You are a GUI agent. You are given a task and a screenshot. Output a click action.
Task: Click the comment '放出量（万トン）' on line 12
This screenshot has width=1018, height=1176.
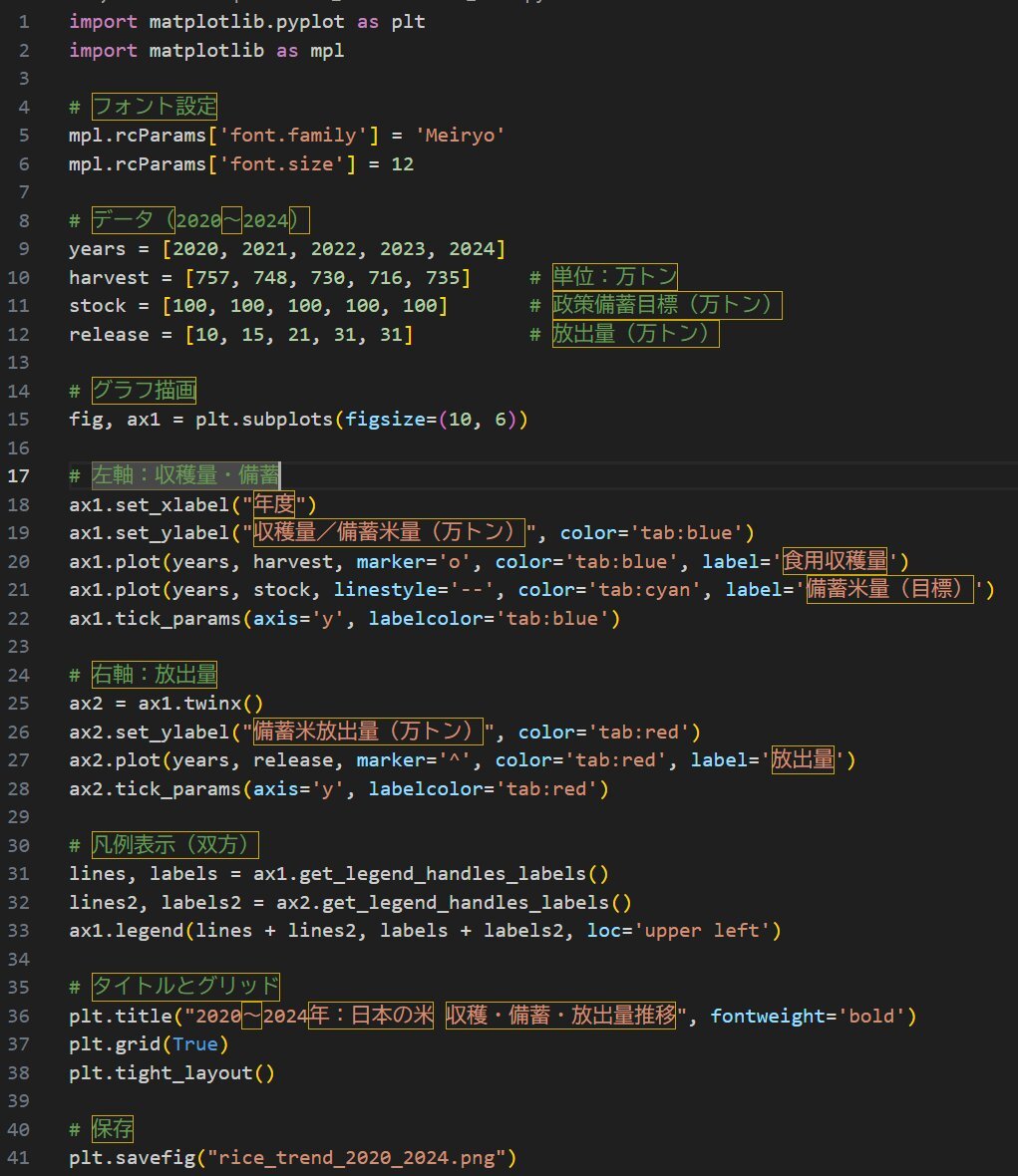pyautogui.click(x=635, y=334)
